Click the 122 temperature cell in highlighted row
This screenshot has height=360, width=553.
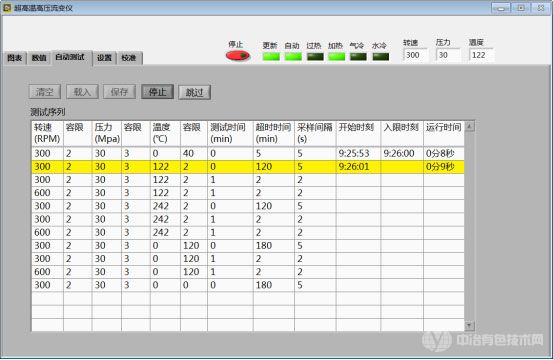coord(165,166)
